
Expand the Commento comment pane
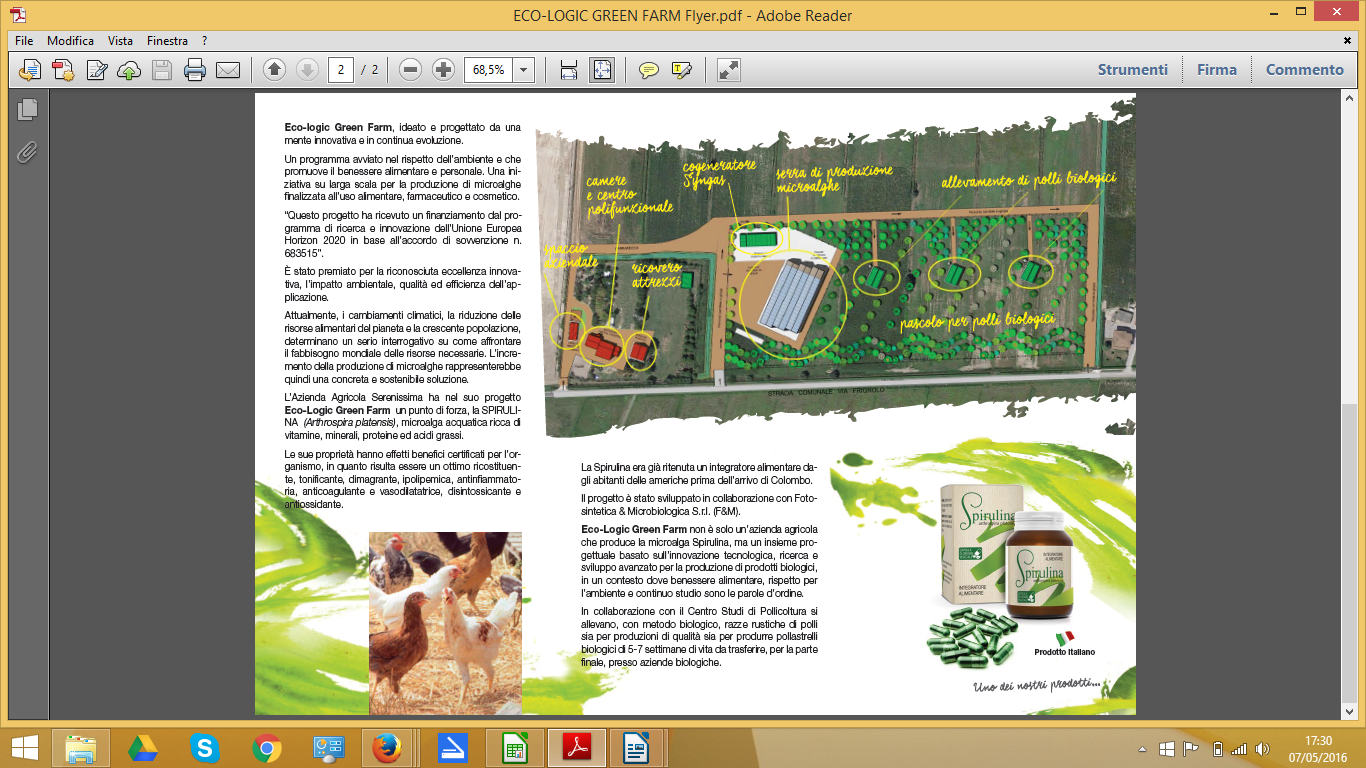[1305, 70]
